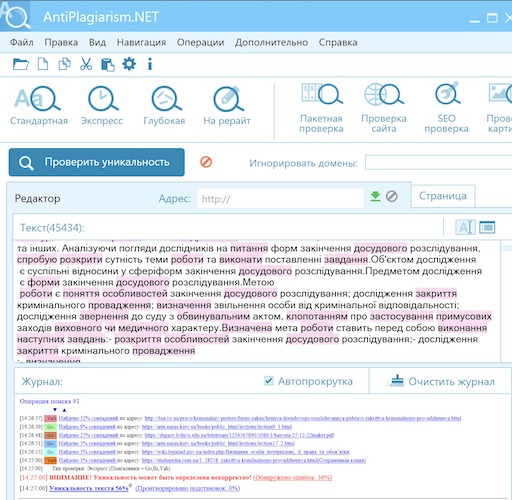Screen dimensions: 512x500
Task: Click the green download page arrow icon
Action: pos(375,196)
